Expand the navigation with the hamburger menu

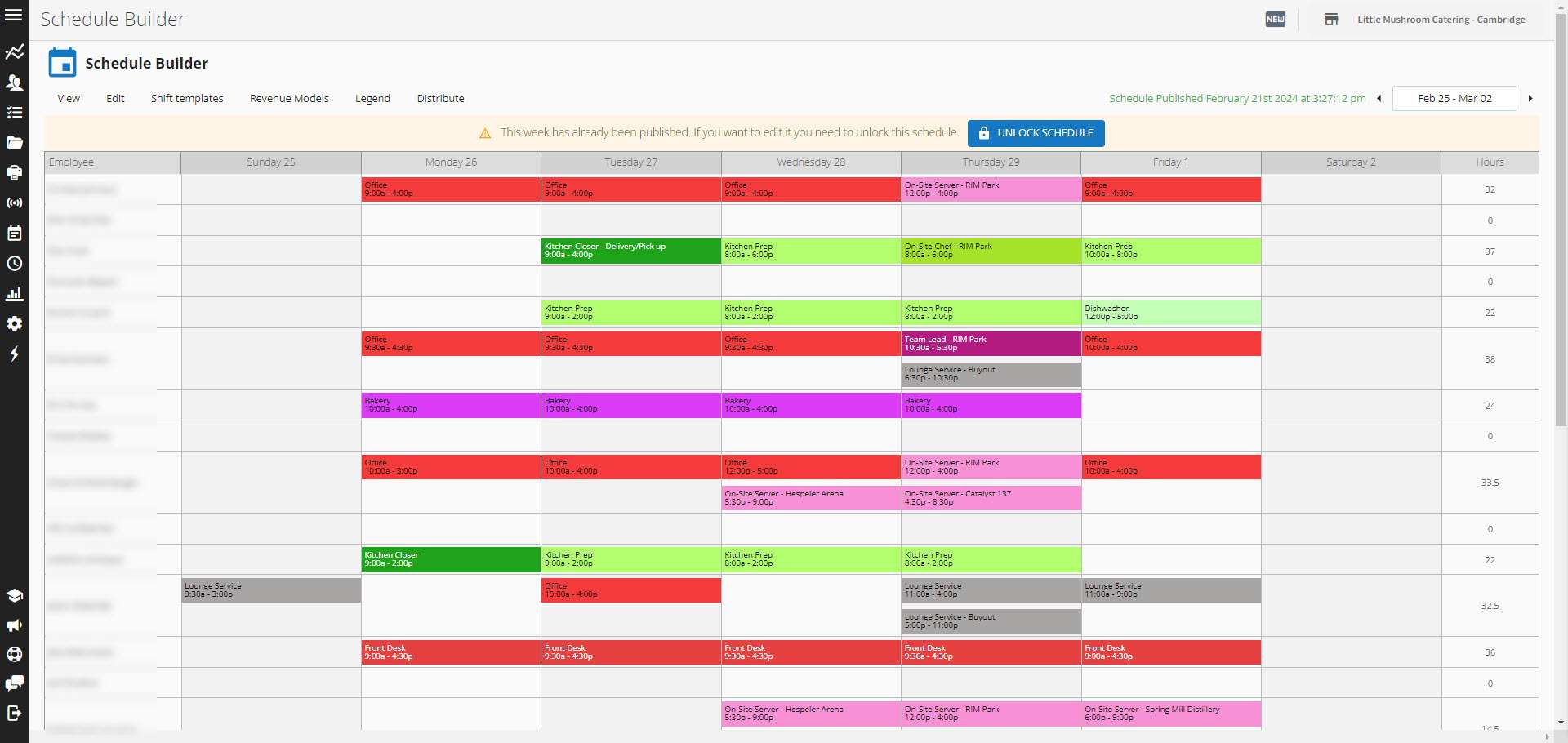pos(15,15)
